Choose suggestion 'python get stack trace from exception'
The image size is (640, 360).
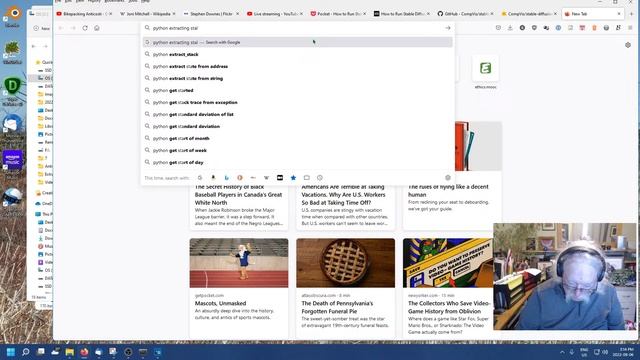click(298, 102)
